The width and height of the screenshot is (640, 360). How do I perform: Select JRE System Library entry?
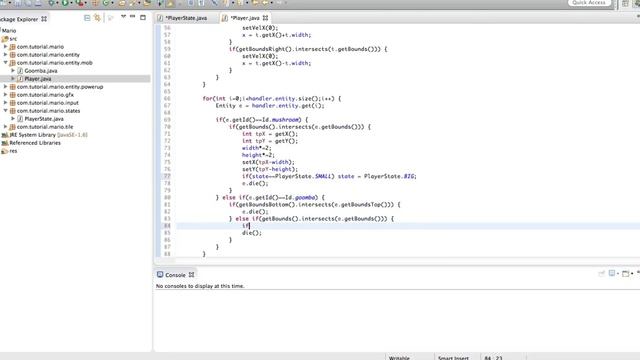48,135
